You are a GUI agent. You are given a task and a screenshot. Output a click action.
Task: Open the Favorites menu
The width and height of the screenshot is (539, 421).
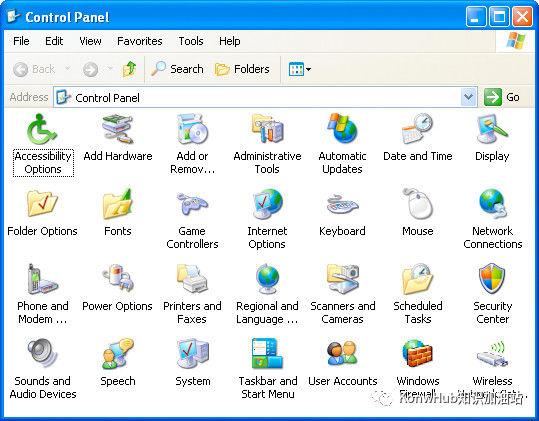click(140, 41)
